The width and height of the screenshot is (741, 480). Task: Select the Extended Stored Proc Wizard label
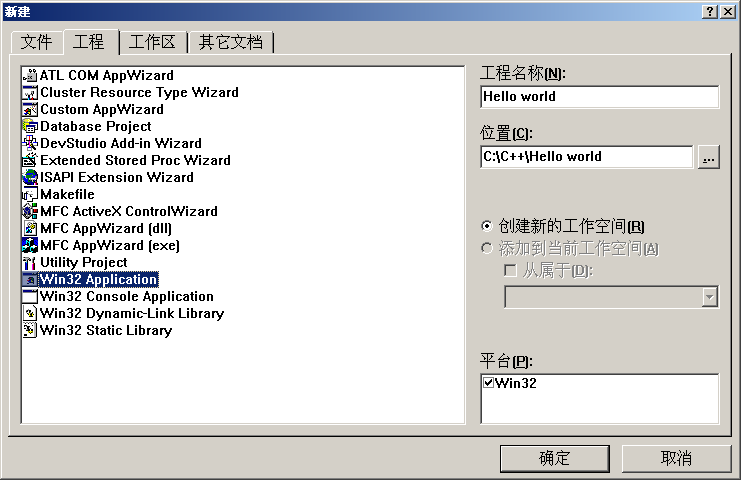(136, 161)
